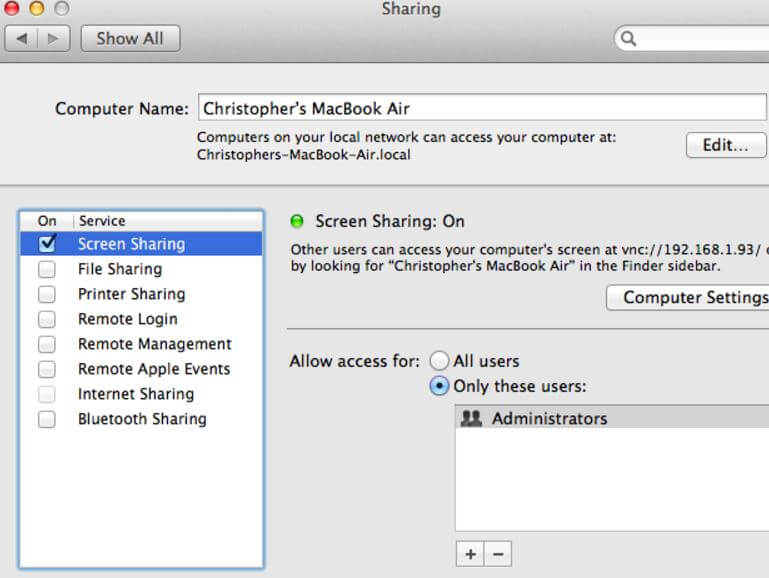Select the Only these users radio button
The image size is (769, 578).
(439, 386)
